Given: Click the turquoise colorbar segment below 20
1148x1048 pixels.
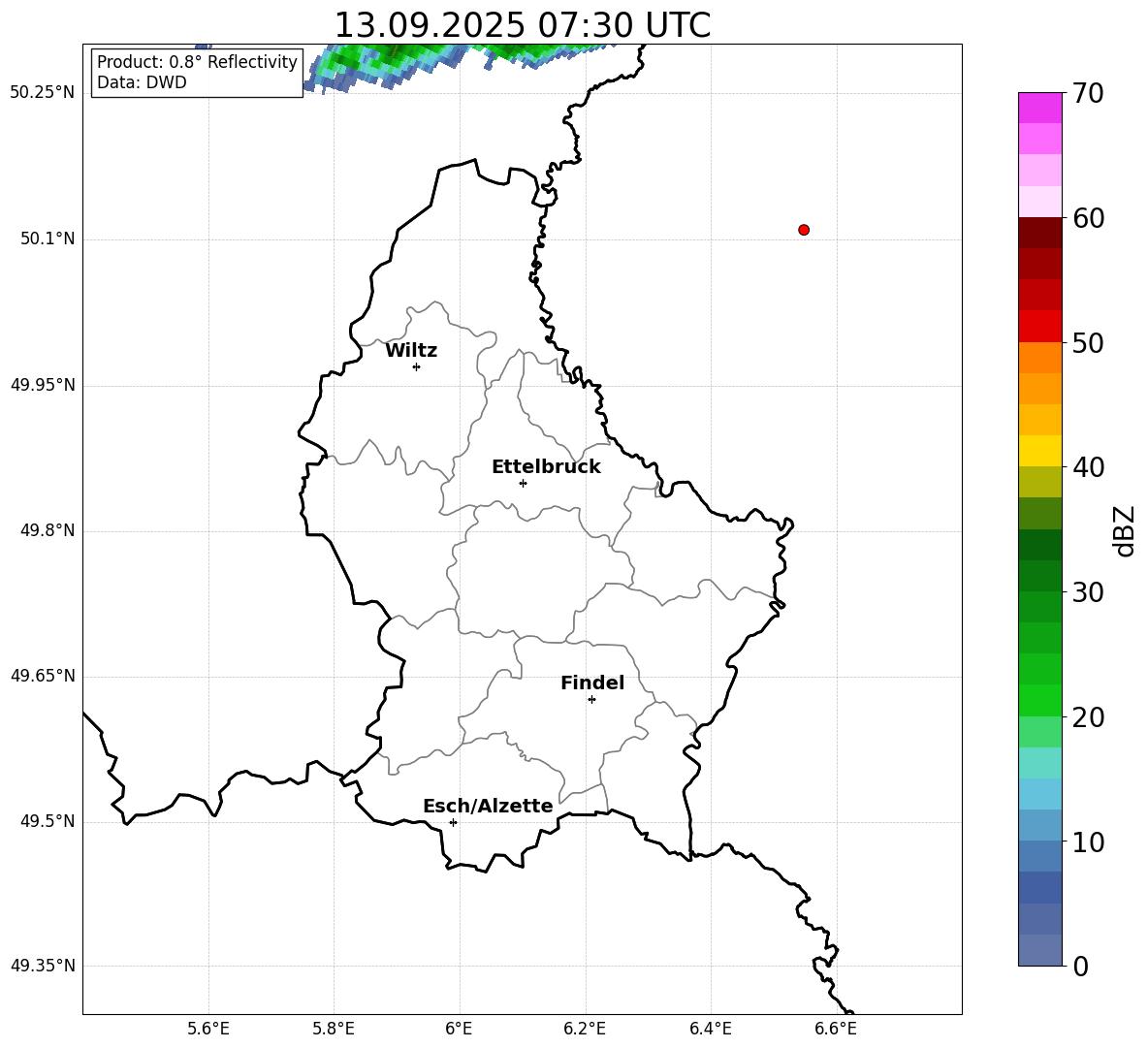Looking at the screenshot, I should 1040,763.
